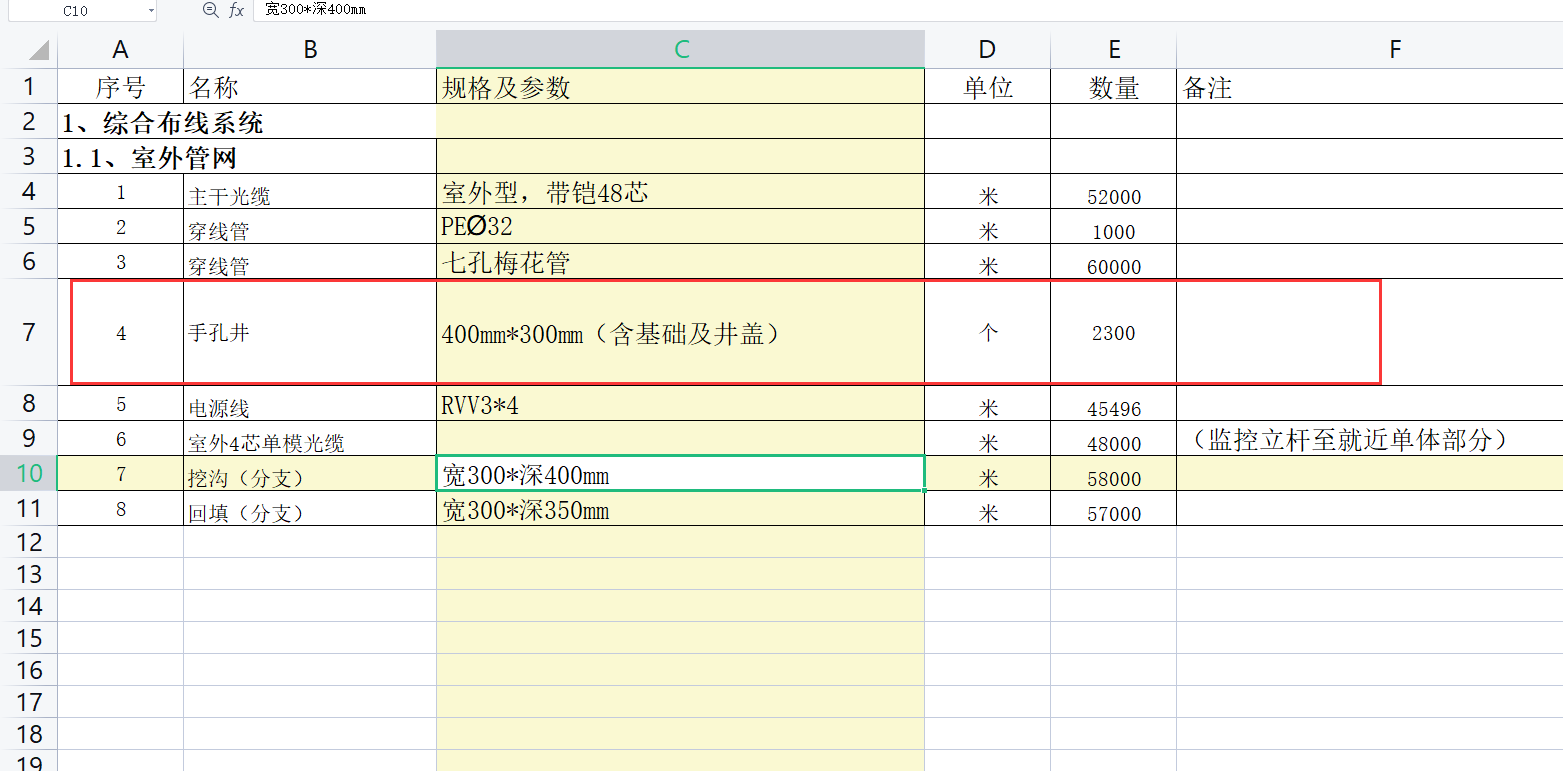The image size is (1563, 771).
Task: Select active cell 宽300*深400mm in grid
Action: click(x=681, y=474)
